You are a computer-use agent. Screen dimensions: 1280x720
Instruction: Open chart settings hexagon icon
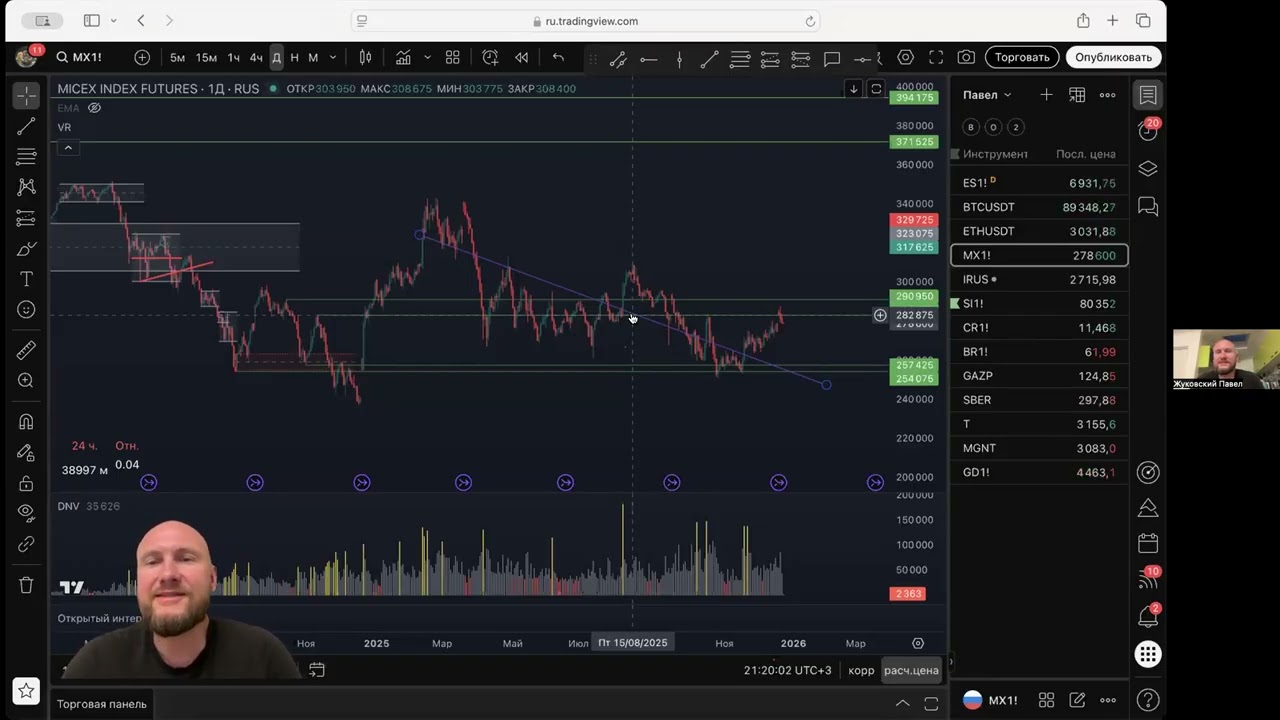pos(905,57)
